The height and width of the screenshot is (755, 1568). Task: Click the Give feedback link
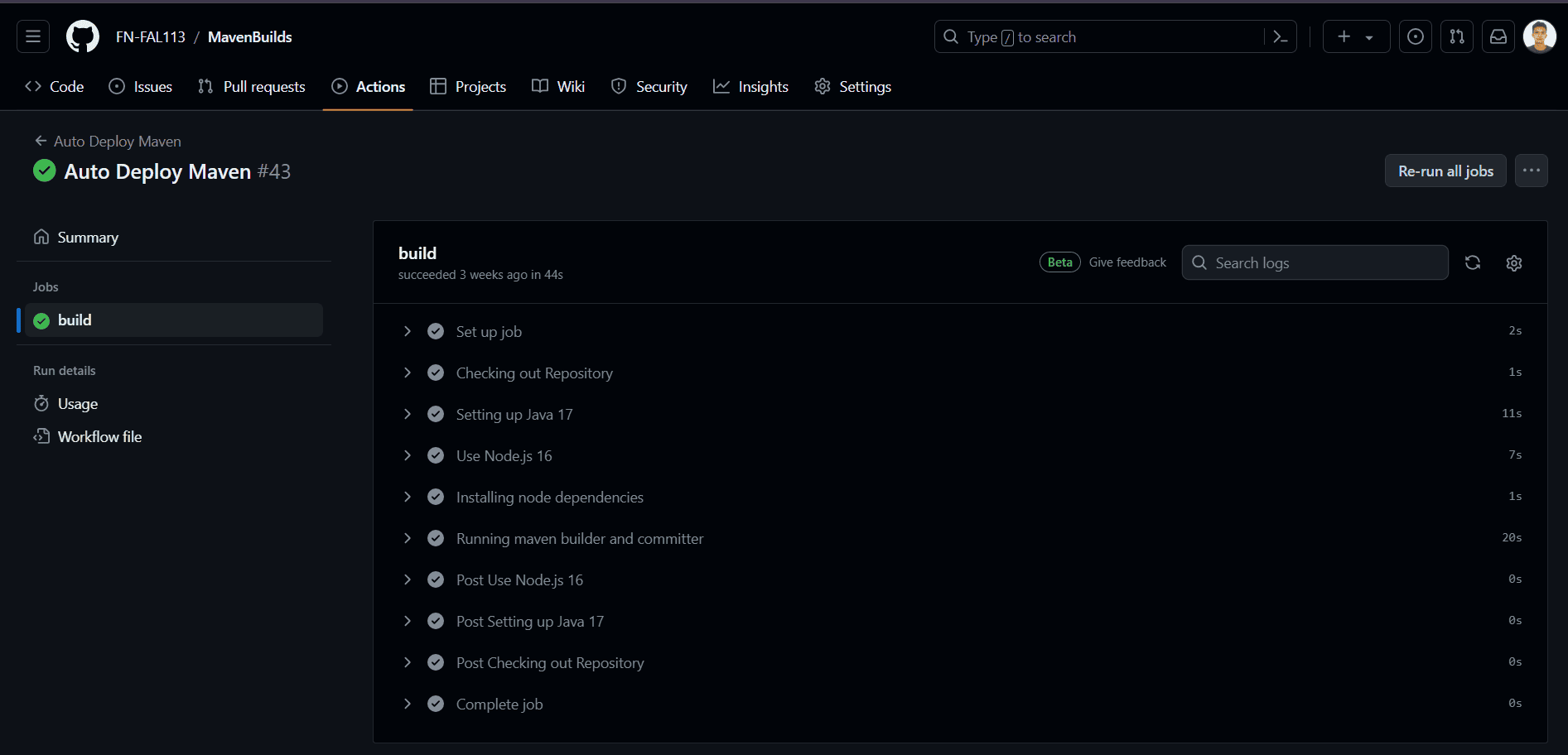1127,262
